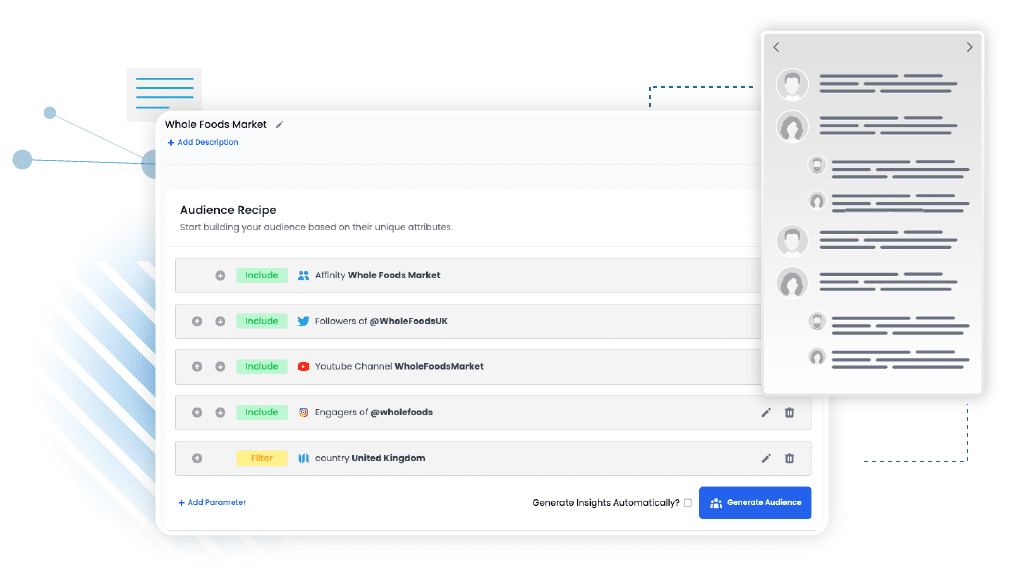Viewport: 1012px width, 586px height.
Task: Click the Add Parameter link
Action: click(x=212, y=503)
